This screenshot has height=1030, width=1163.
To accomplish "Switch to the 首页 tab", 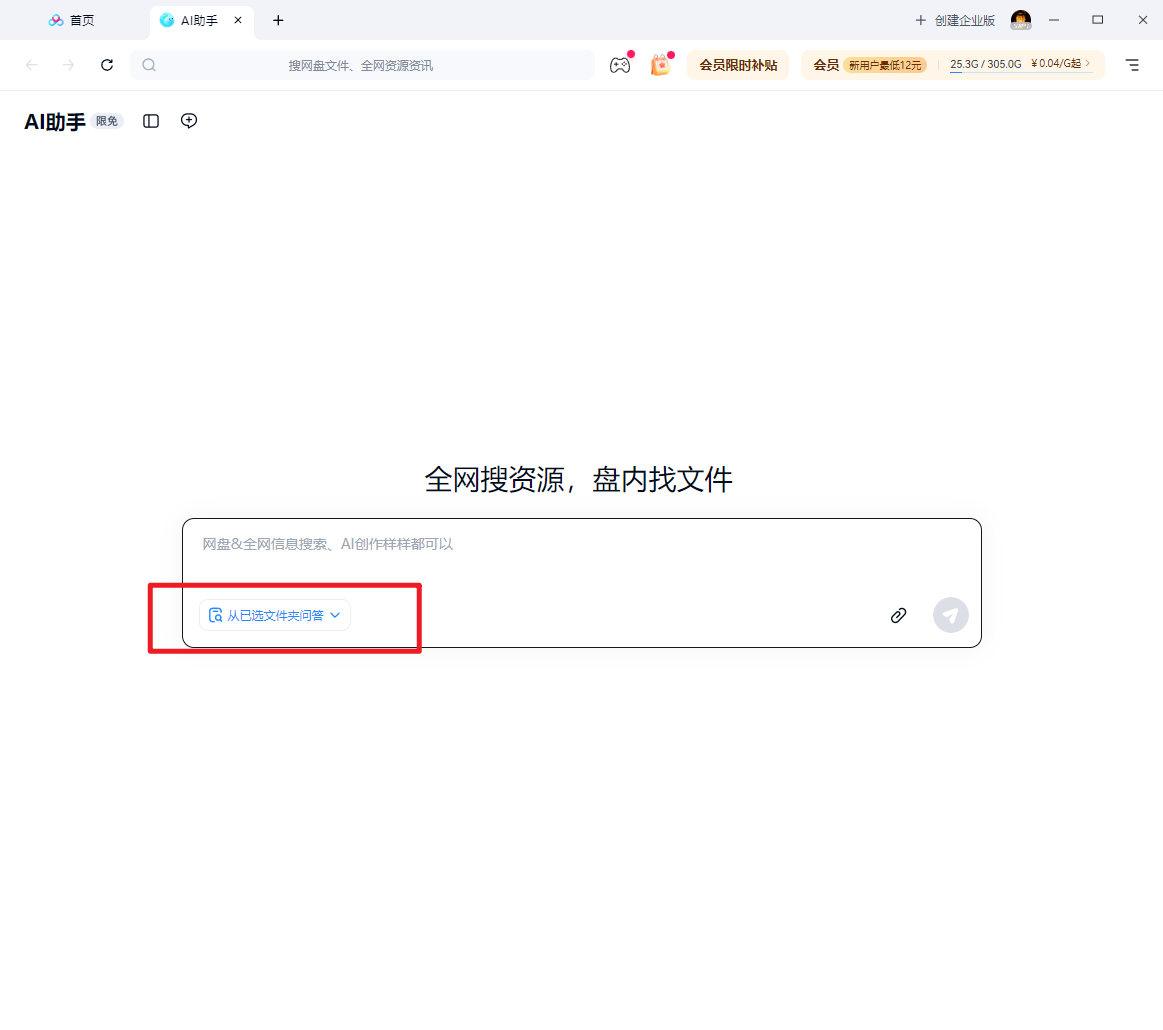I will click(71, 20).
